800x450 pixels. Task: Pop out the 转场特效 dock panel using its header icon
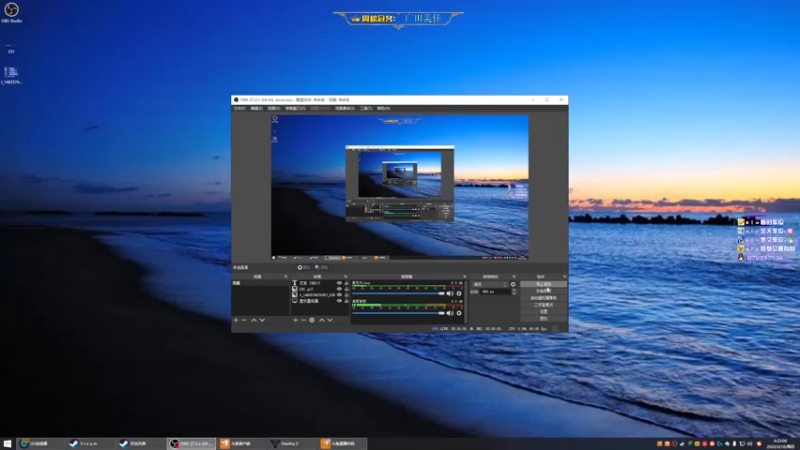point(514,277)
